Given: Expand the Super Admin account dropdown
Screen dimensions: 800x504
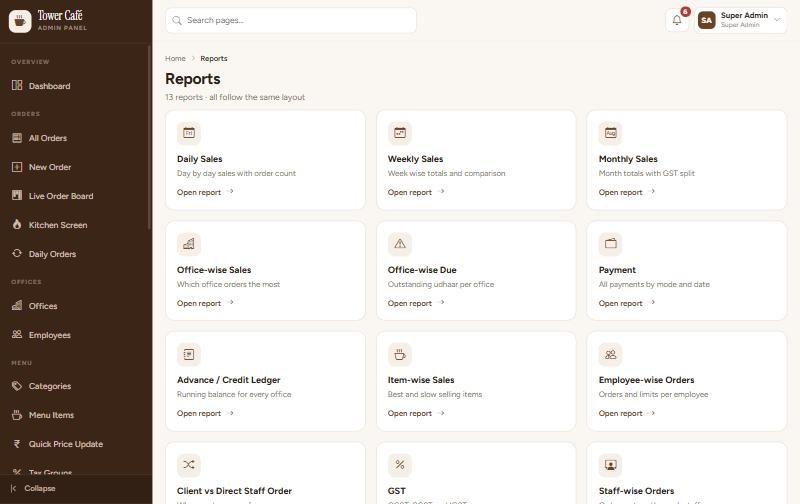Looking at the screenshot, I should point(740,20).
